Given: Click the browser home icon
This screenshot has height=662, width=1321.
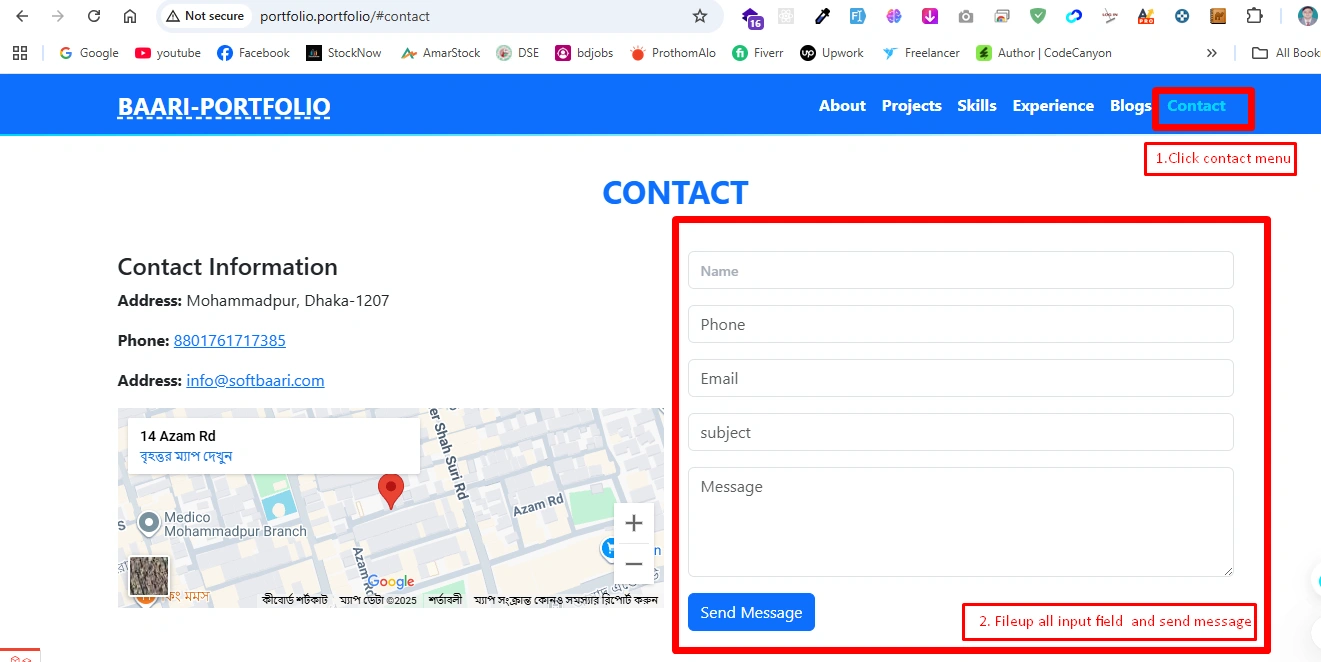Looking at the screenshot, I should pyautogui.click(x=130, y=16).
